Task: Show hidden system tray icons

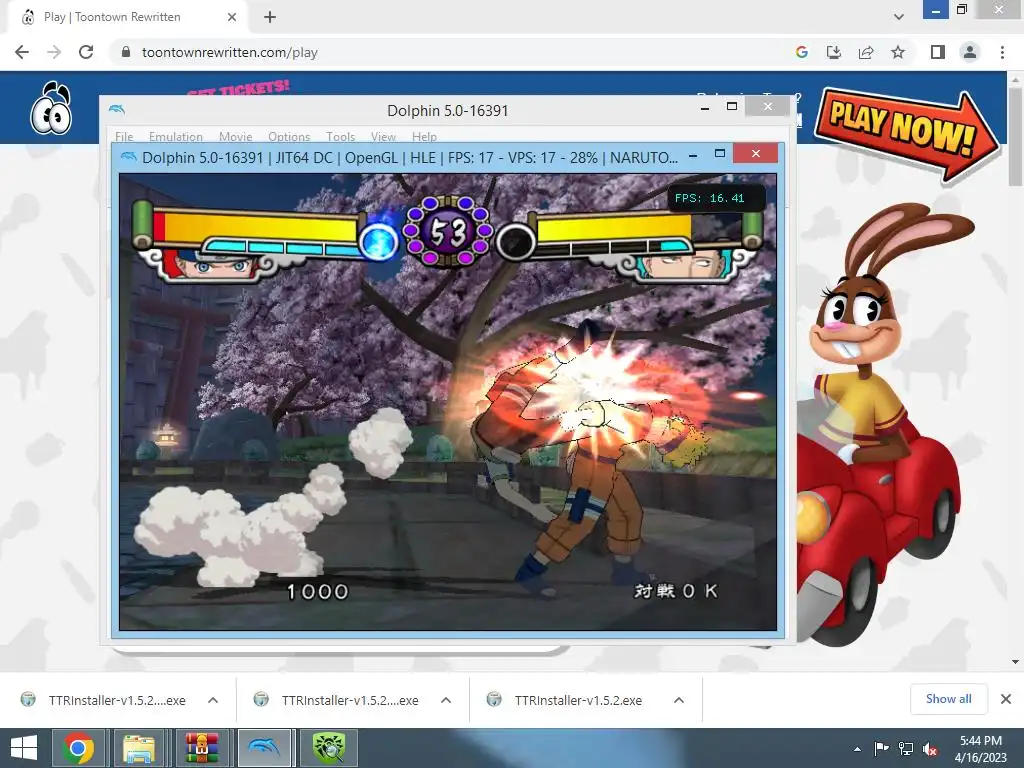Action: coord(857,749)
